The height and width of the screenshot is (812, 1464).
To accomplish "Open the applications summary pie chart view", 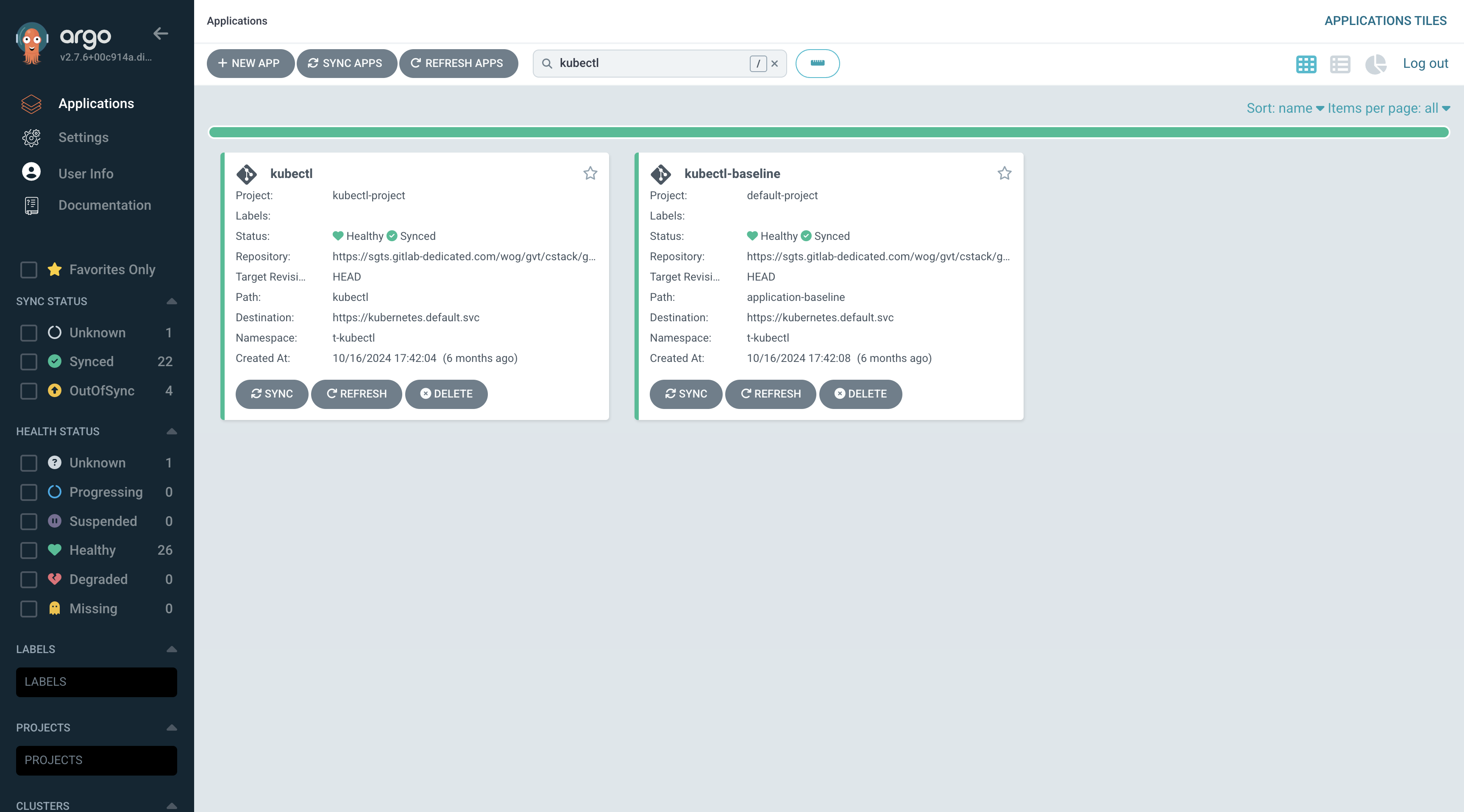I will pyautogui.click(x=1376, y=64).
